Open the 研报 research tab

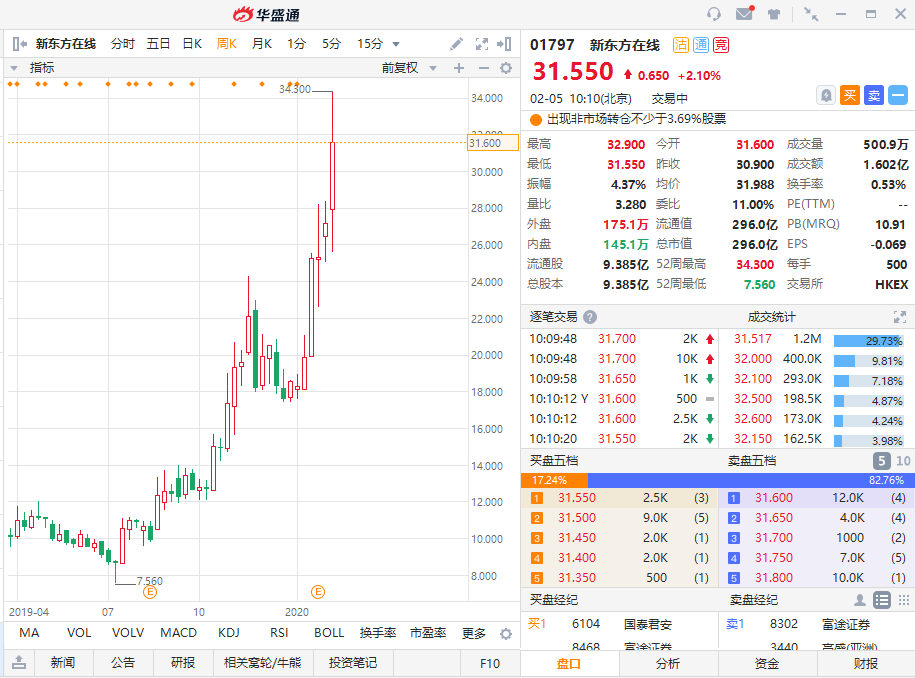tap(183, 662)
